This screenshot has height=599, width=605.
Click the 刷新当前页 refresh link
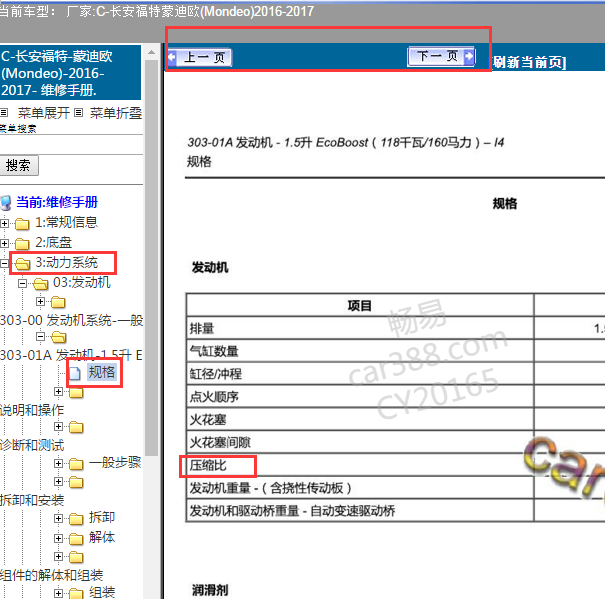tap(529, 62)
